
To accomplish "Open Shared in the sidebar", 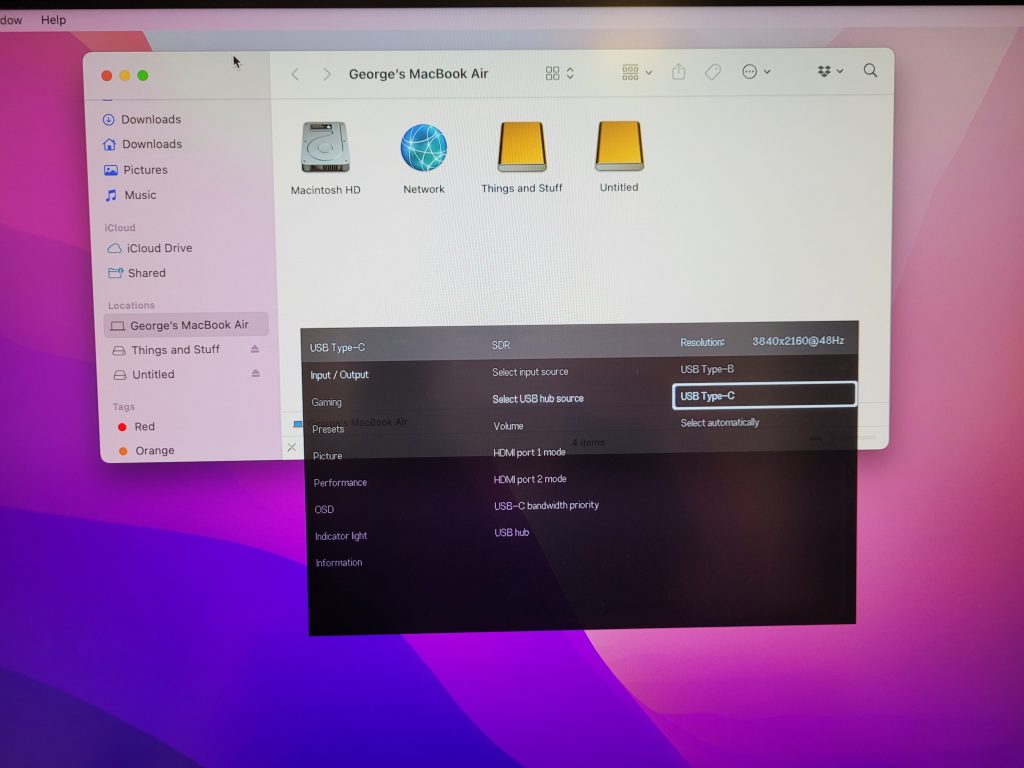I will 136,273.
